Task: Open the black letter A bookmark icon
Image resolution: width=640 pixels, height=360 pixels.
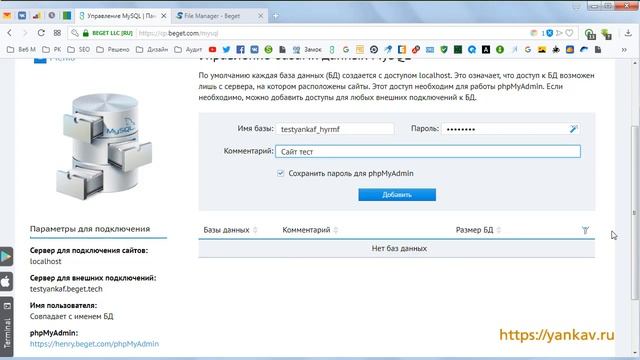Action: [486, 49]
